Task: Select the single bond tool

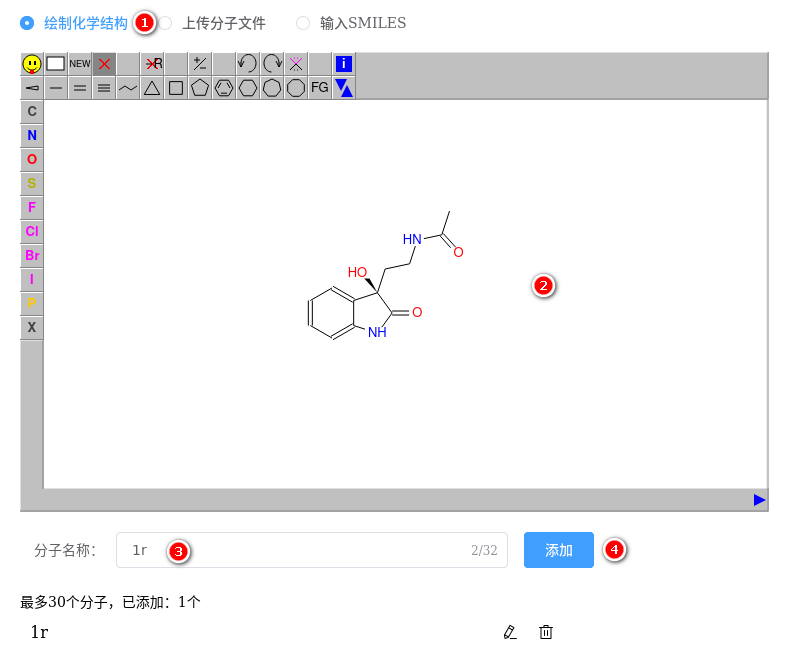Action: click(55, 88)
